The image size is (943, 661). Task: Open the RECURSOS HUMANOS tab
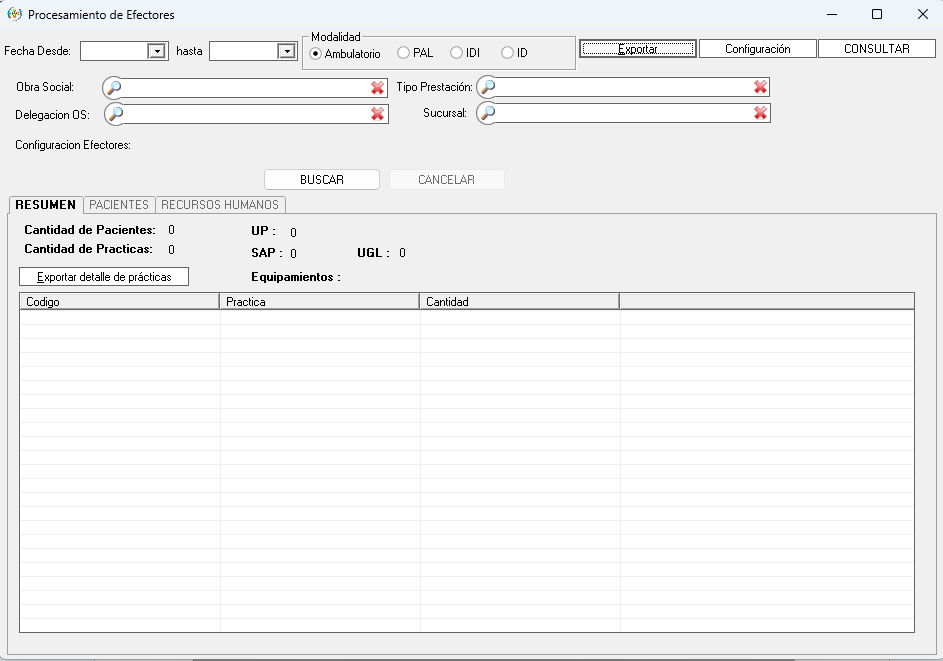pyautogui.click(x=220, y=205)
